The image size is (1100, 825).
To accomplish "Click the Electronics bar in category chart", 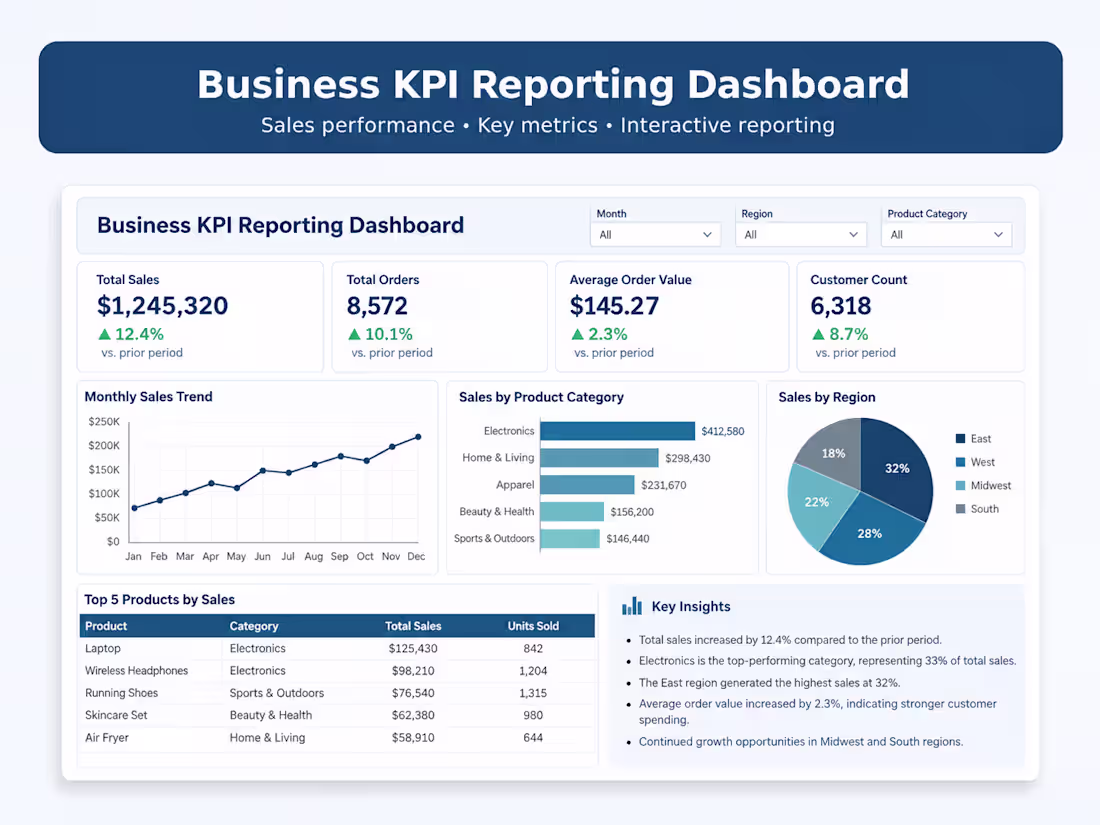I will pos(617,431).
